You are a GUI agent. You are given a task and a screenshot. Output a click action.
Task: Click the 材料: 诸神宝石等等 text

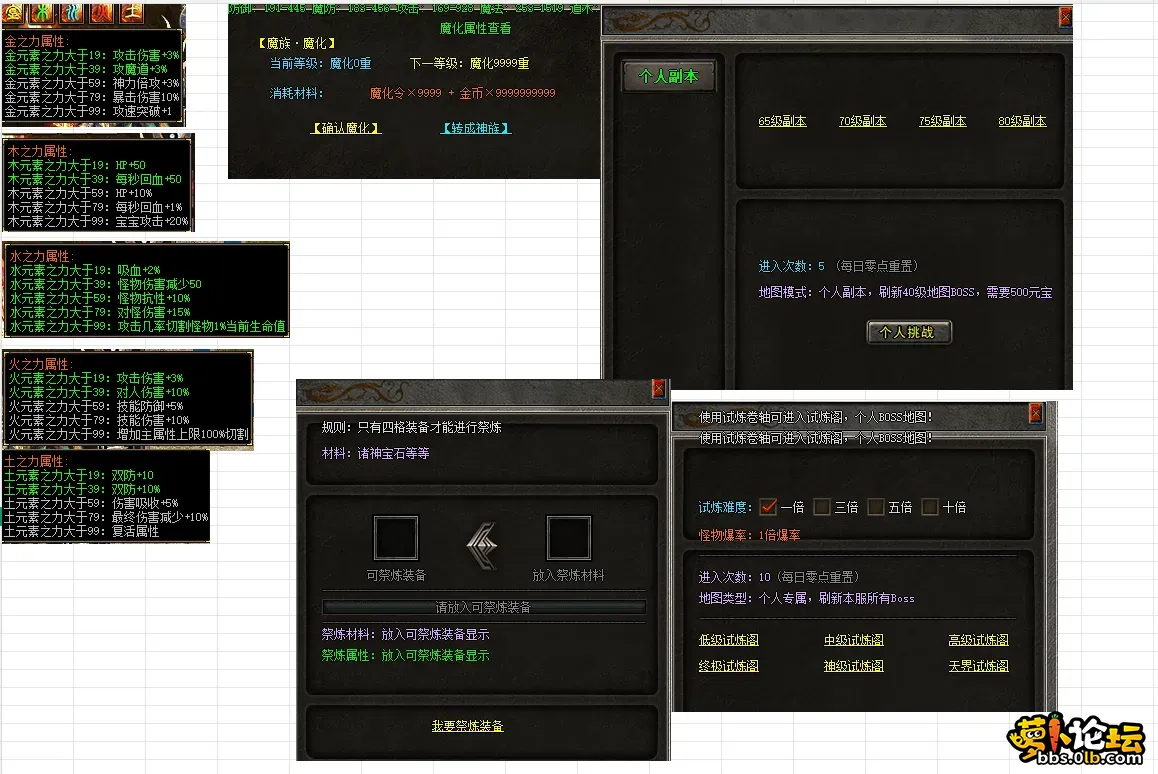tap(376, 453)
